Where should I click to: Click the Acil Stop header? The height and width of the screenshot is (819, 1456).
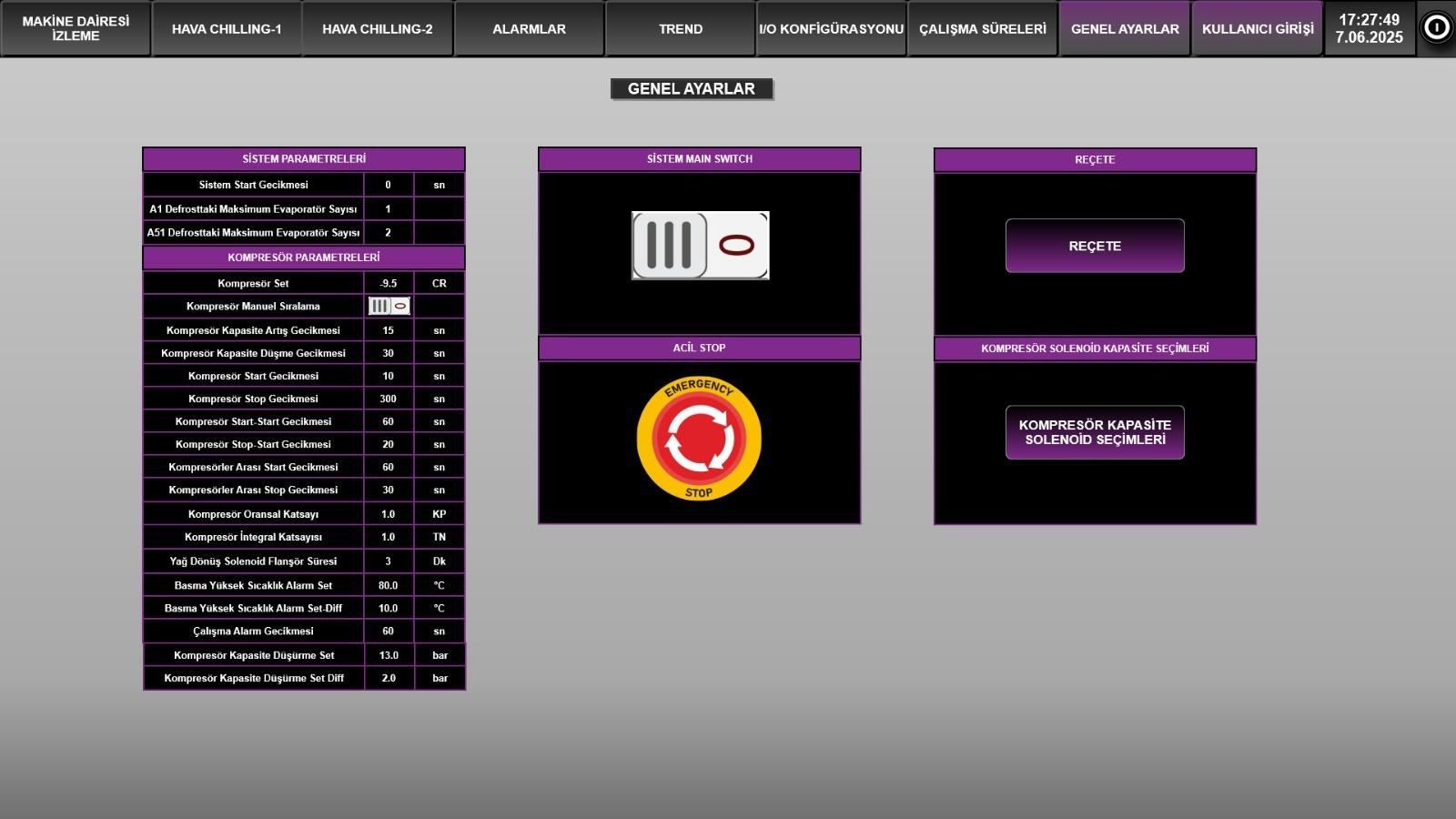pyautogui.click(x=699, y=348)
